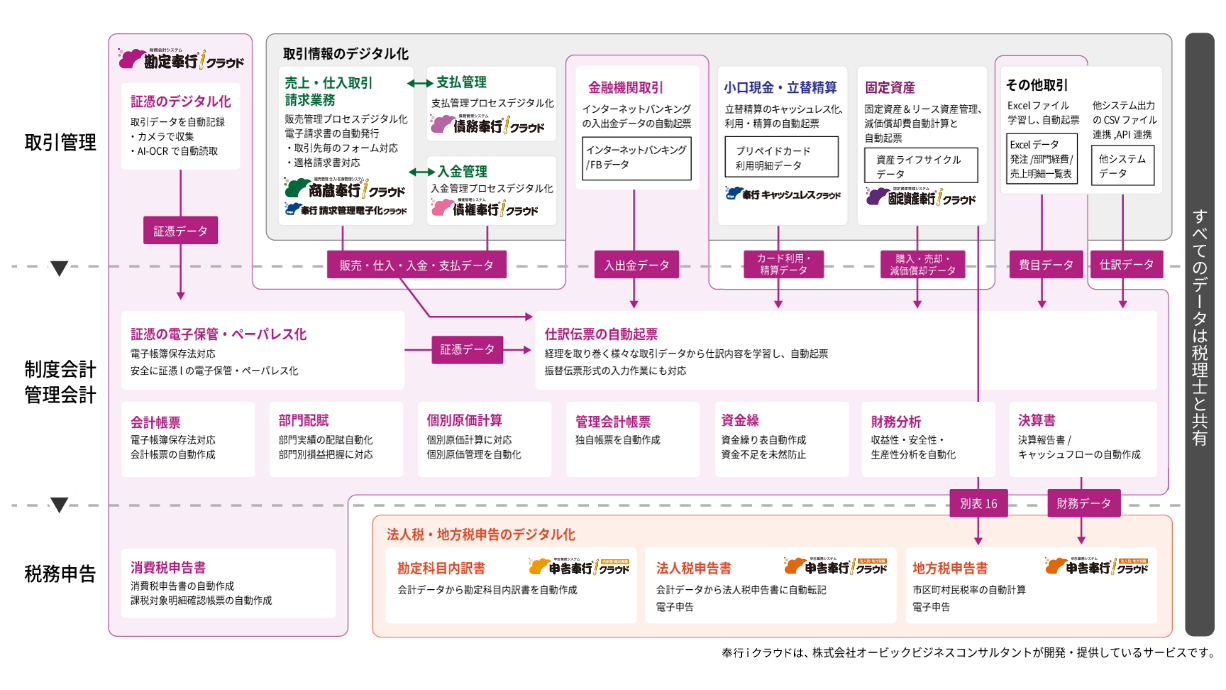This screenshot has height=690, width=1226.
Task: Open the 管理会計帳票 card
Action: (x=632, y=438)
